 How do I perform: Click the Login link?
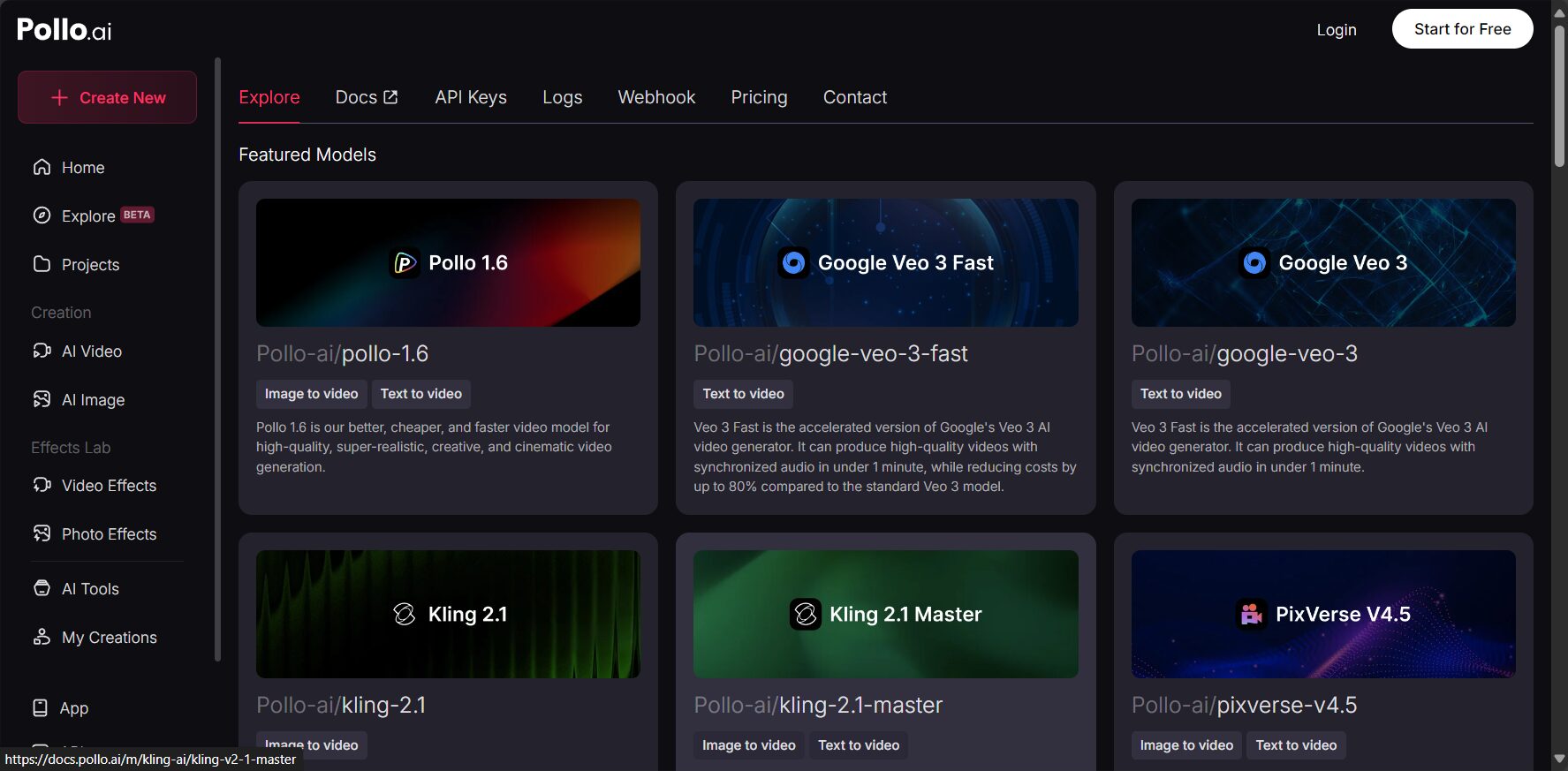pos(1337,29)
